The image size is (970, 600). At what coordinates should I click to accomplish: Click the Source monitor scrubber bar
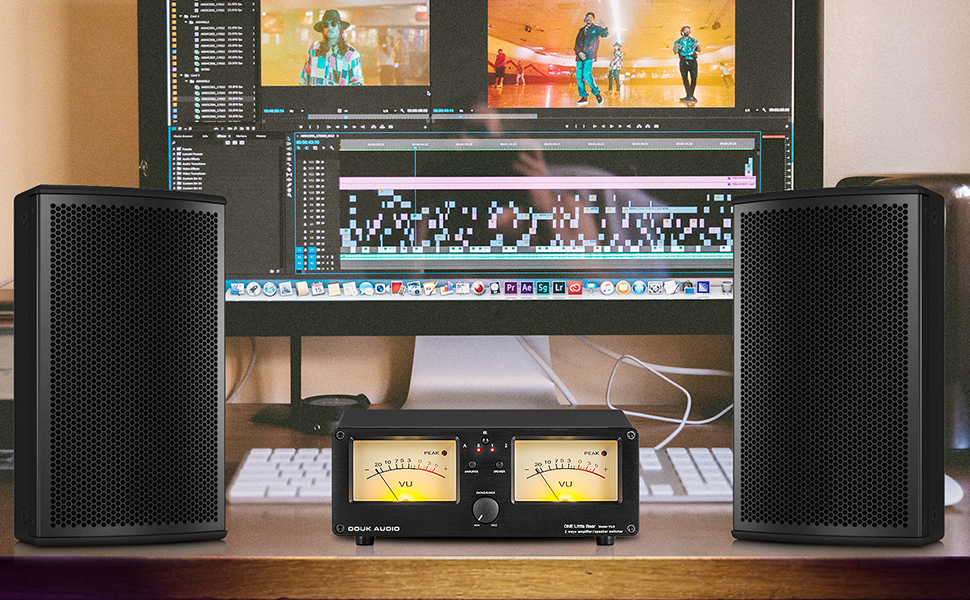tap(368, 117)
